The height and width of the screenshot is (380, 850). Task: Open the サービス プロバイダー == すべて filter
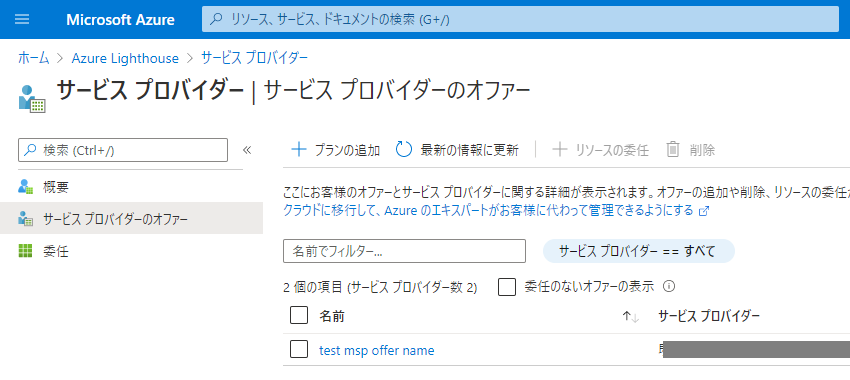tap(639, 251)
